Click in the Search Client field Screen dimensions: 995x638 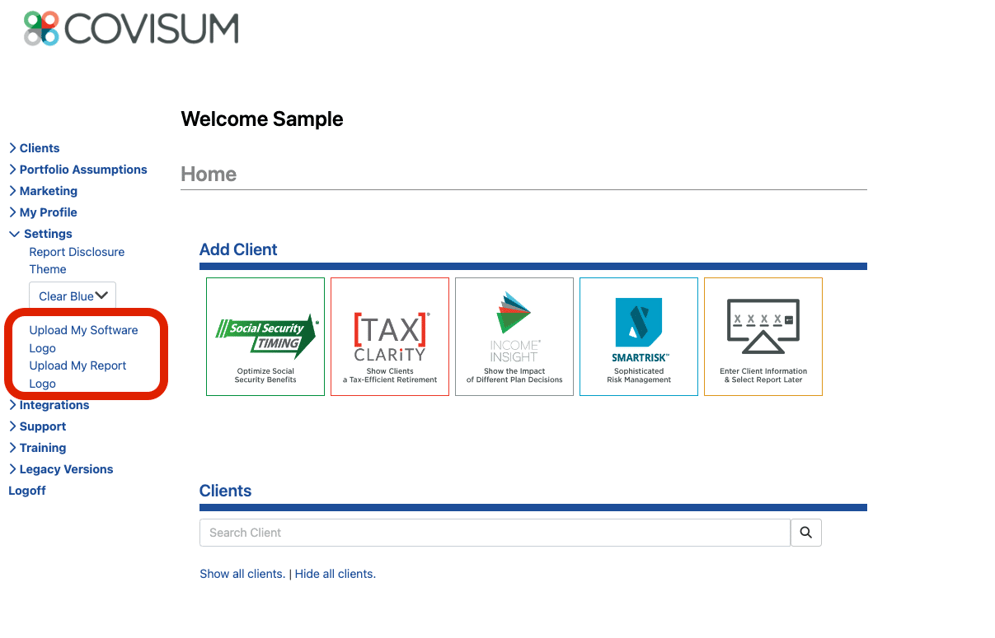pyautogui.click(x=494, y=533)
